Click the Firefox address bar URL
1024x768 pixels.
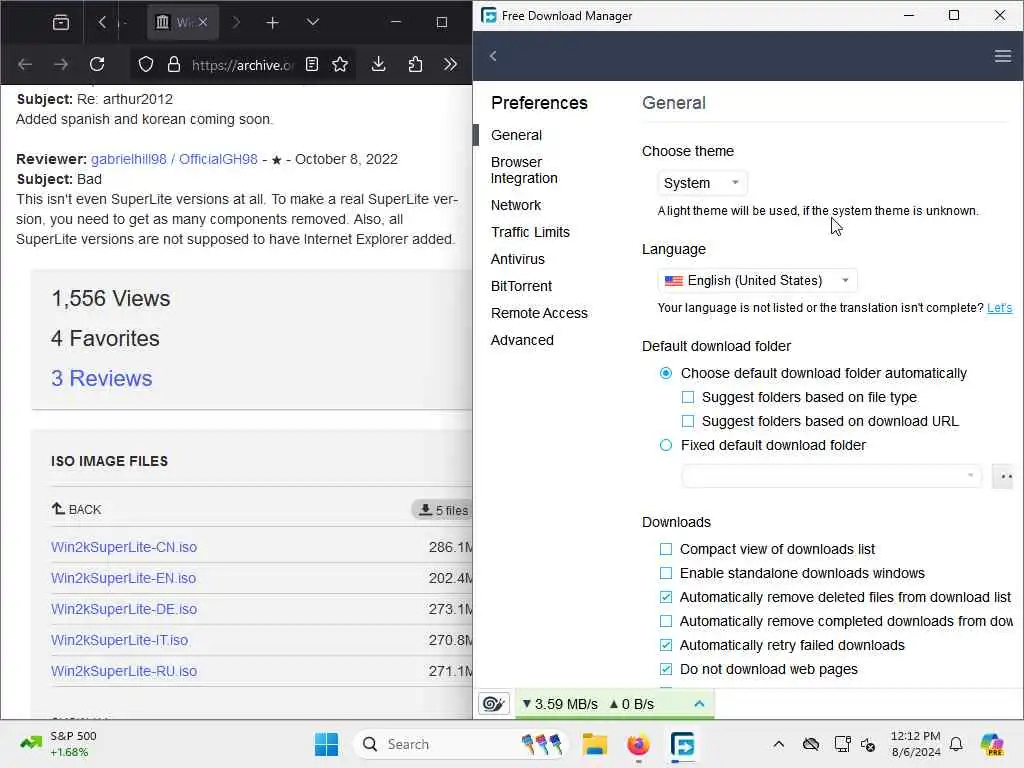point(242,65)
